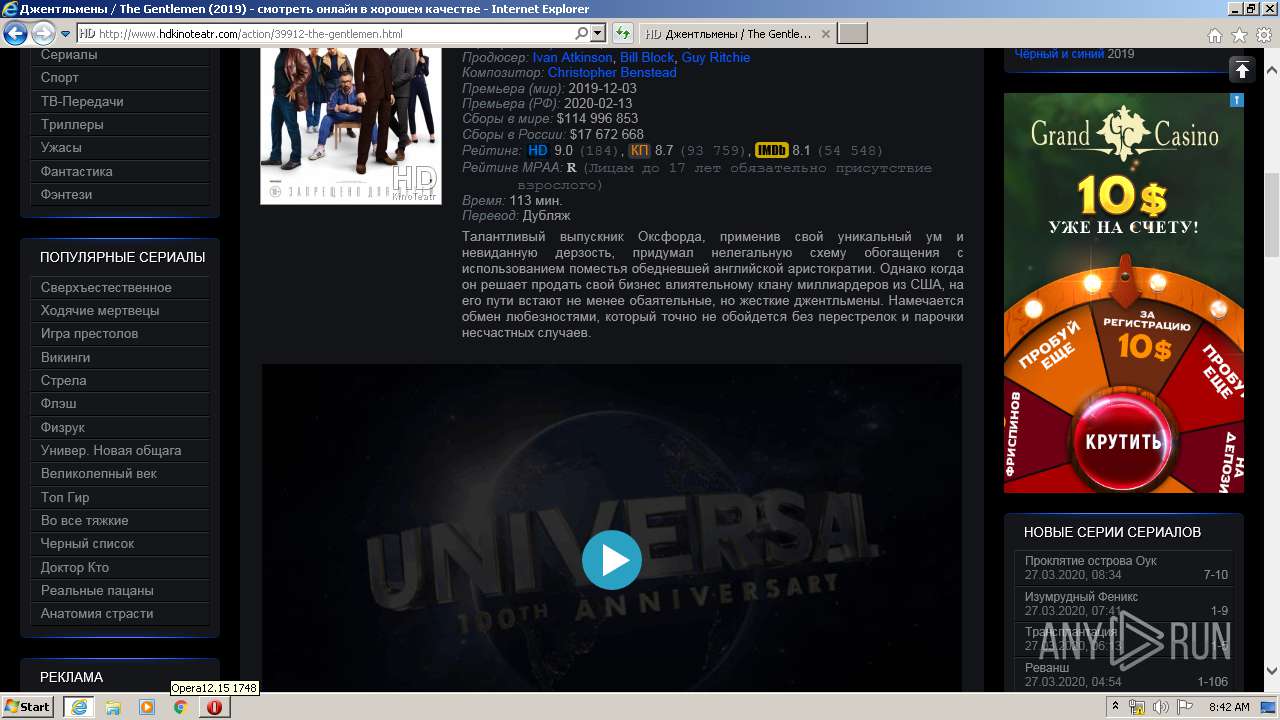Open a new blank tab
The height and width of the screenshot is (720, 1280).
tap(852, 34)
